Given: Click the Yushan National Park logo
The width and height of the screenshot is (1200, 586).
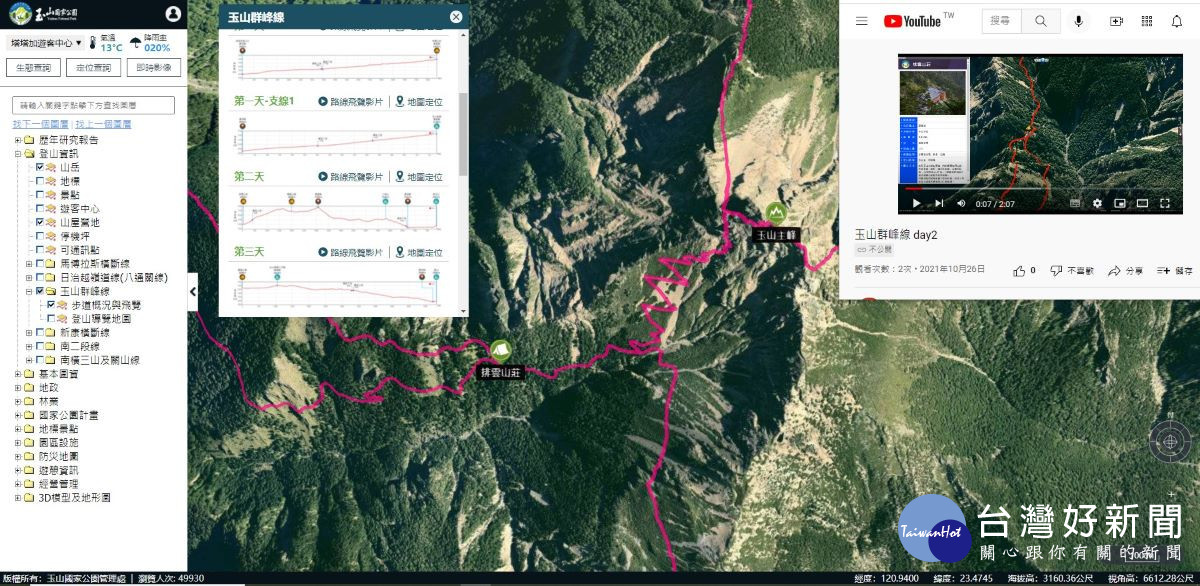Looking at the screenshot, I should click(x=42, y=14).
